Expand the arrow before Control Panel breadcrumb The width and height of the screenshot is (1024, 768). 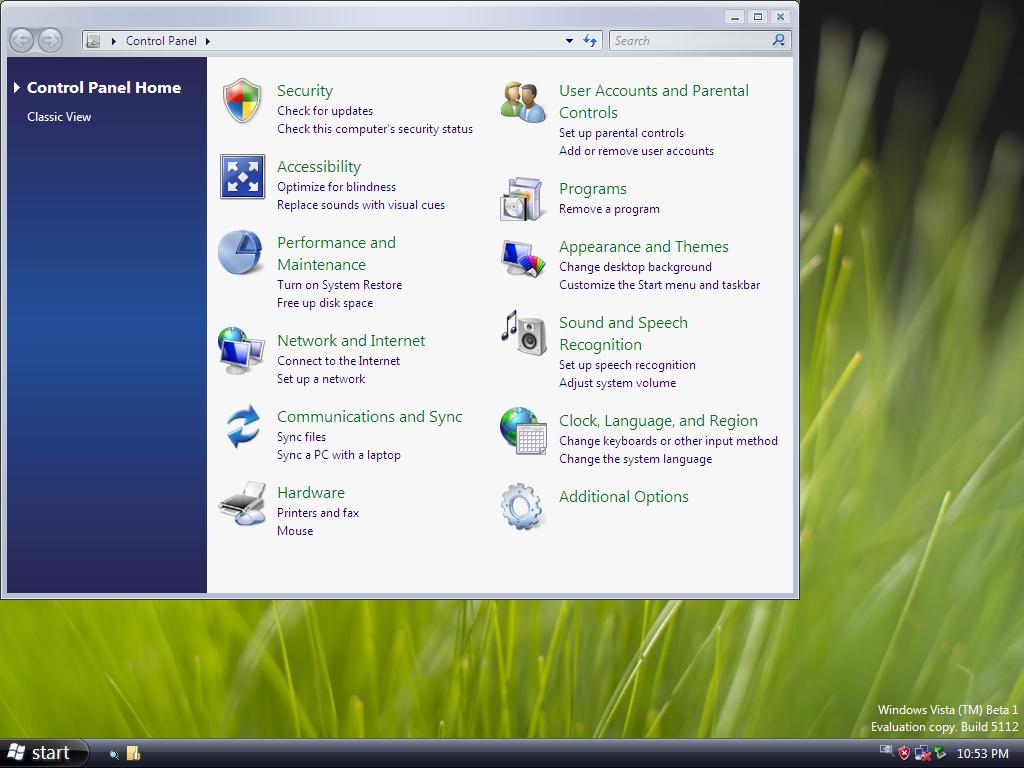click(114, 40)
